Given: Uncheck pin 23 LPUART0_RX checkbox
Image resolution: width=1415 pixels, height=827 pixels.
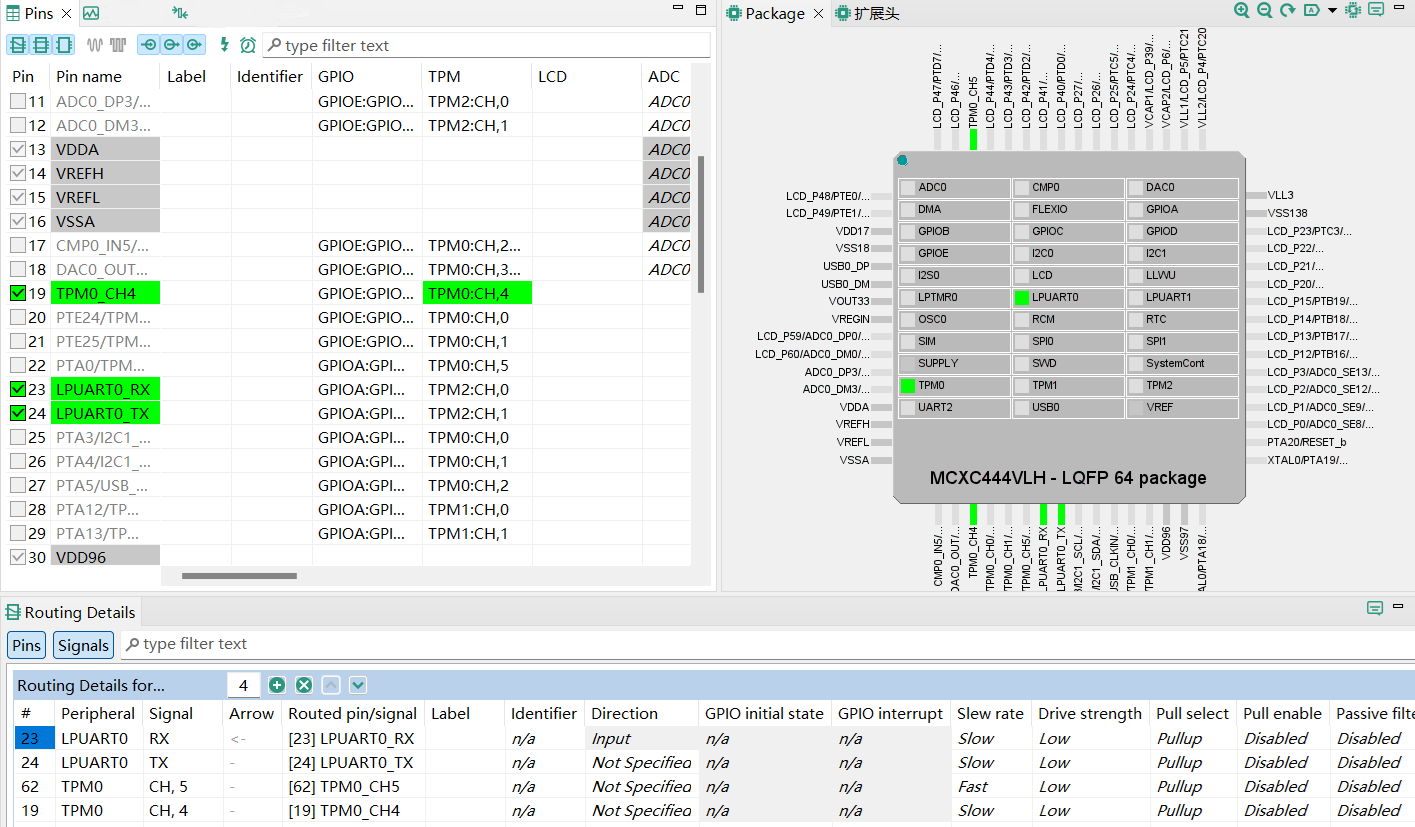Looking at the screenshot, I should click(18, 389).
